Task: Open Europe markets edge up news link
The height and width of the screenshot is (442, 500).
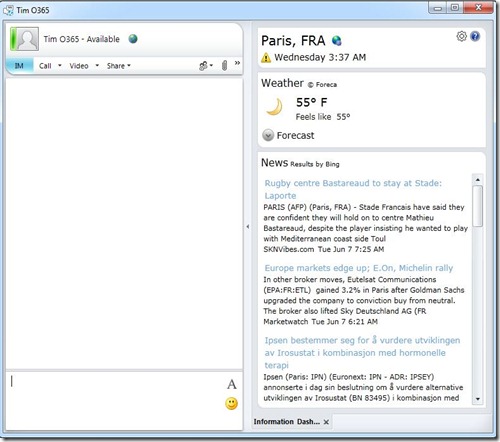Action: pyautogui.click(x=359, y=268)
